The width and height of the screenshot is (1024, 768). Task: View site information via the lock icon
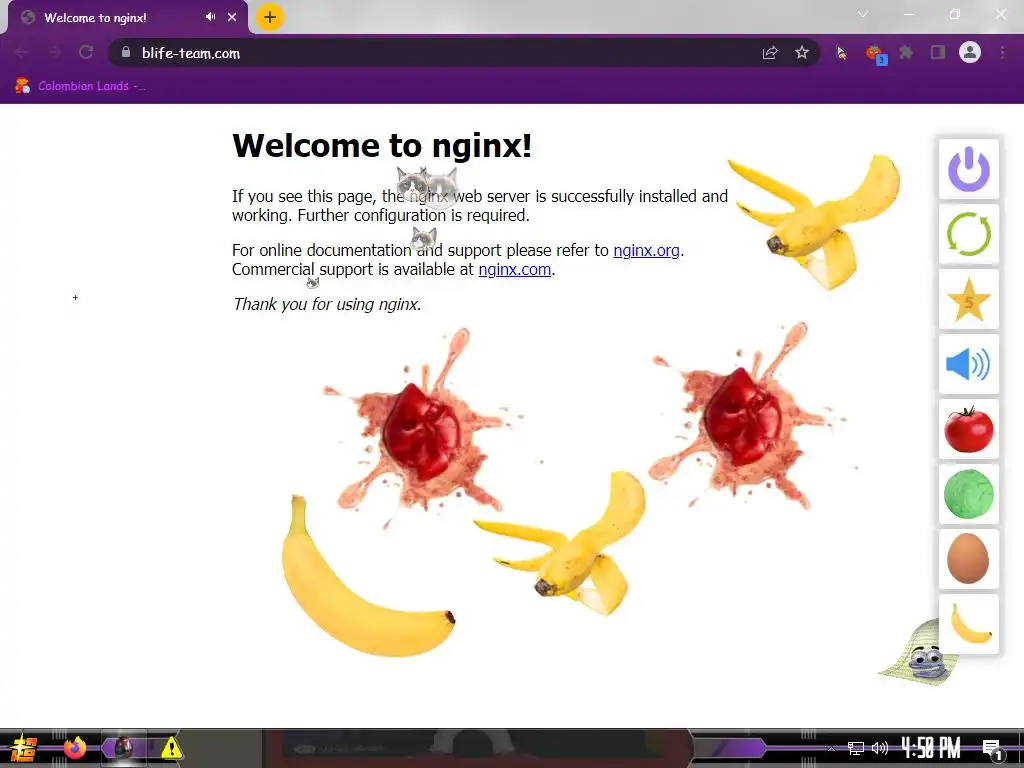tap(126, 52)
